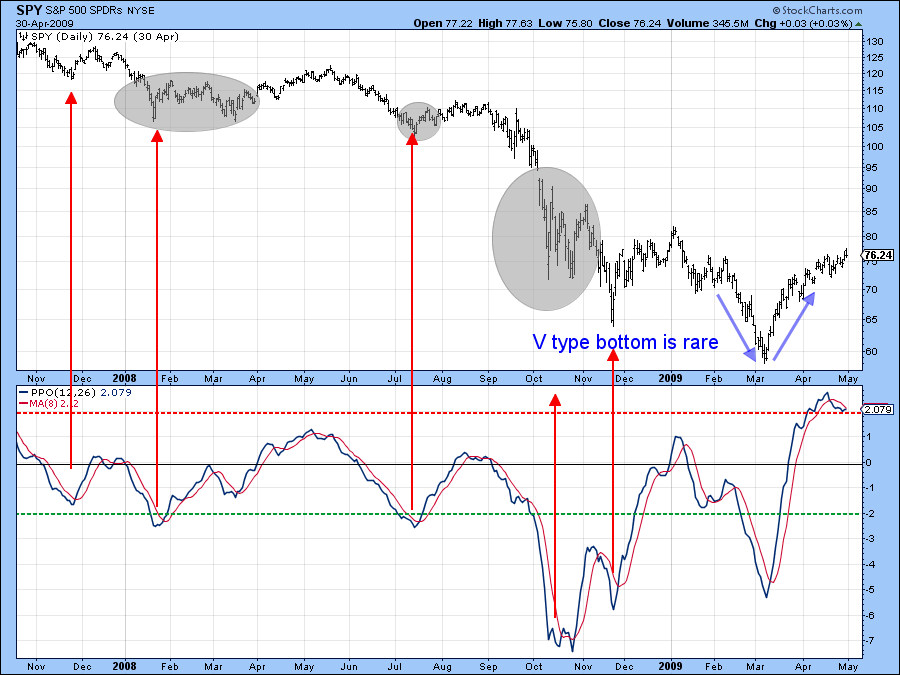Click the 60 price axis label

pos(872,351)
